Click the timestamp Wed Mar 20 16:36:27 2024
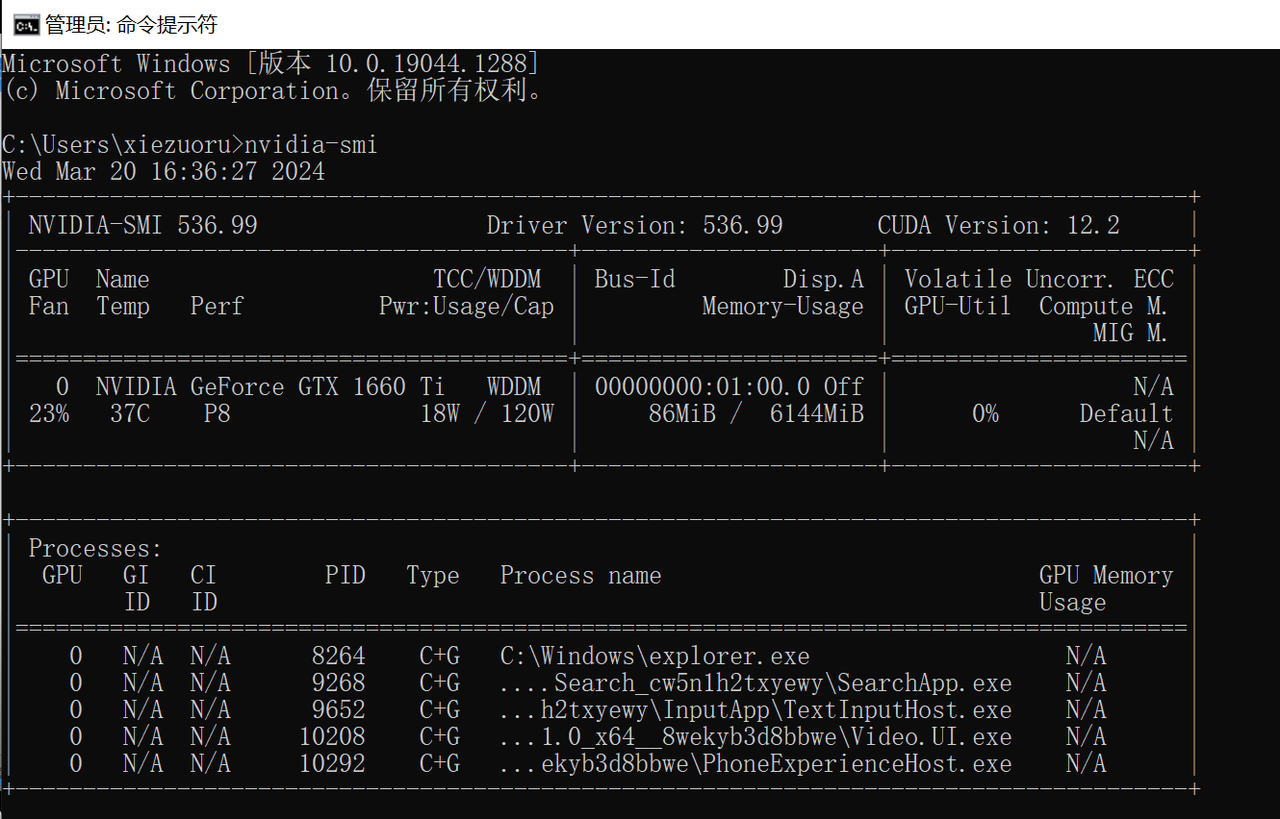This screenshot has width=1280, height=819. coord(164,171)
